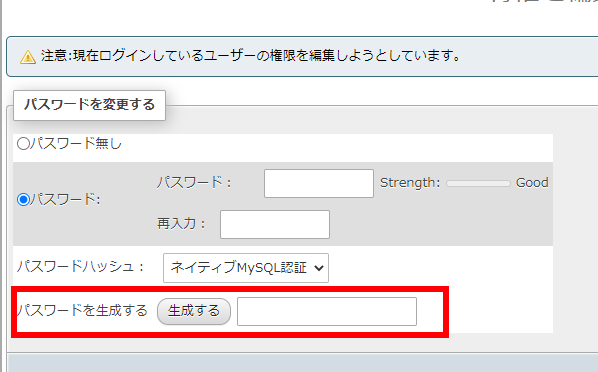
Task: Select the パスワード無し radio button
Action: 23,144
